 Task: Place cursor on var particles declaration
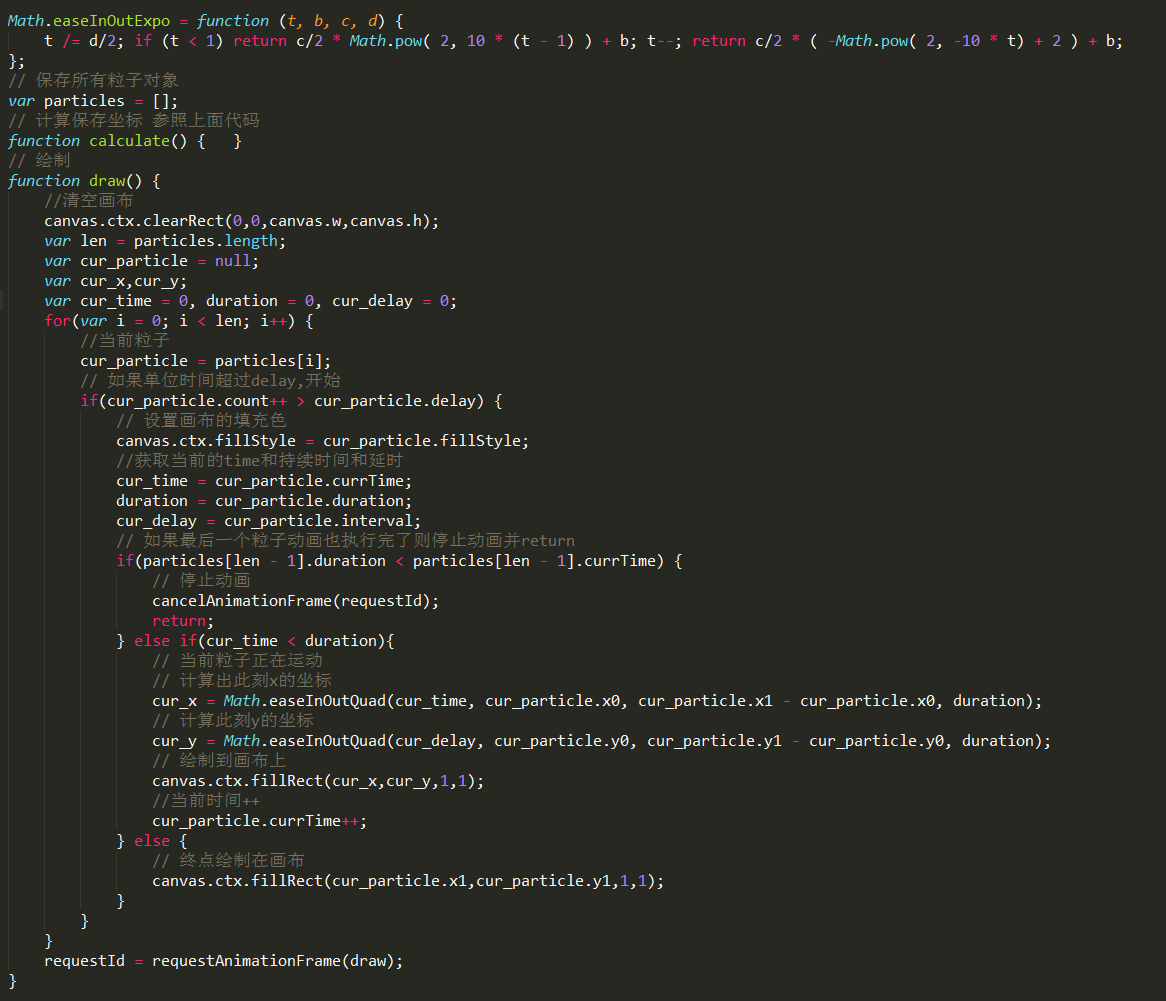click(x=92, y=101)
